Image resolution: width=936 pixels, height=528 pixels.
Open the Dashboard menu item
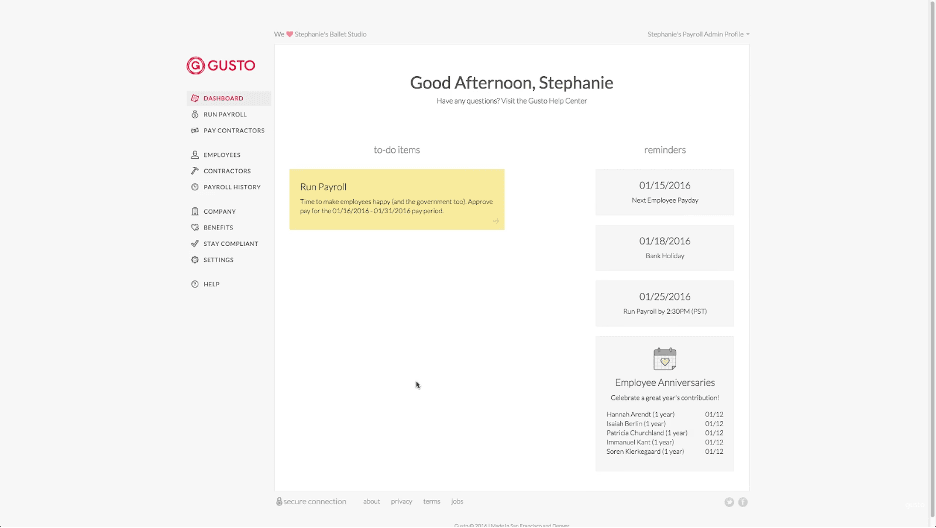[x=229, y=98]
